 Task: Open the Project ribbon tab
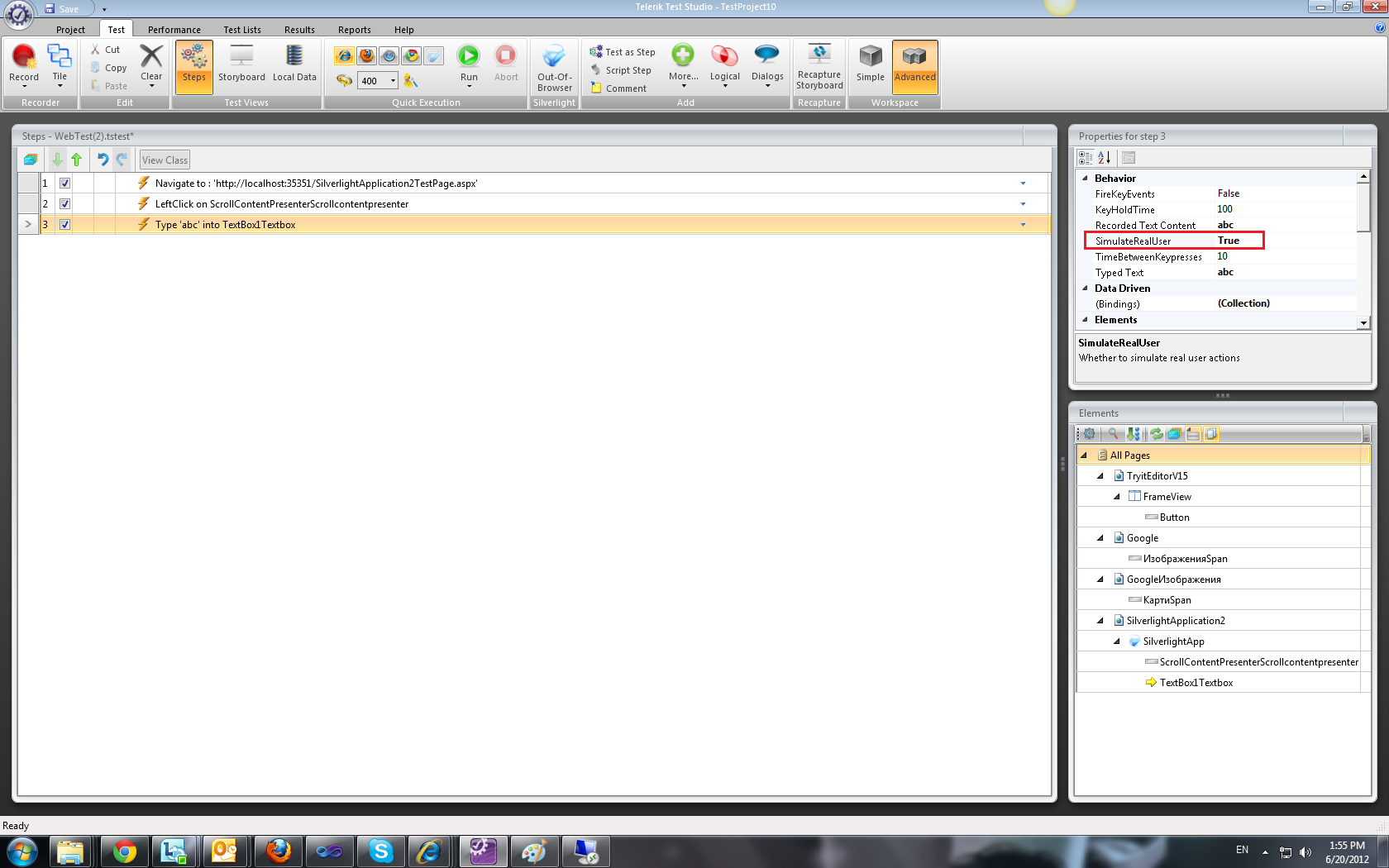70,30
